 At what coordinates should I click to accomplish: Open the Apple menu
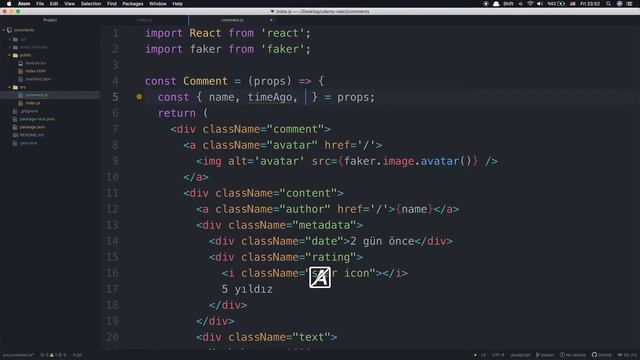click(x=9, y=4)
